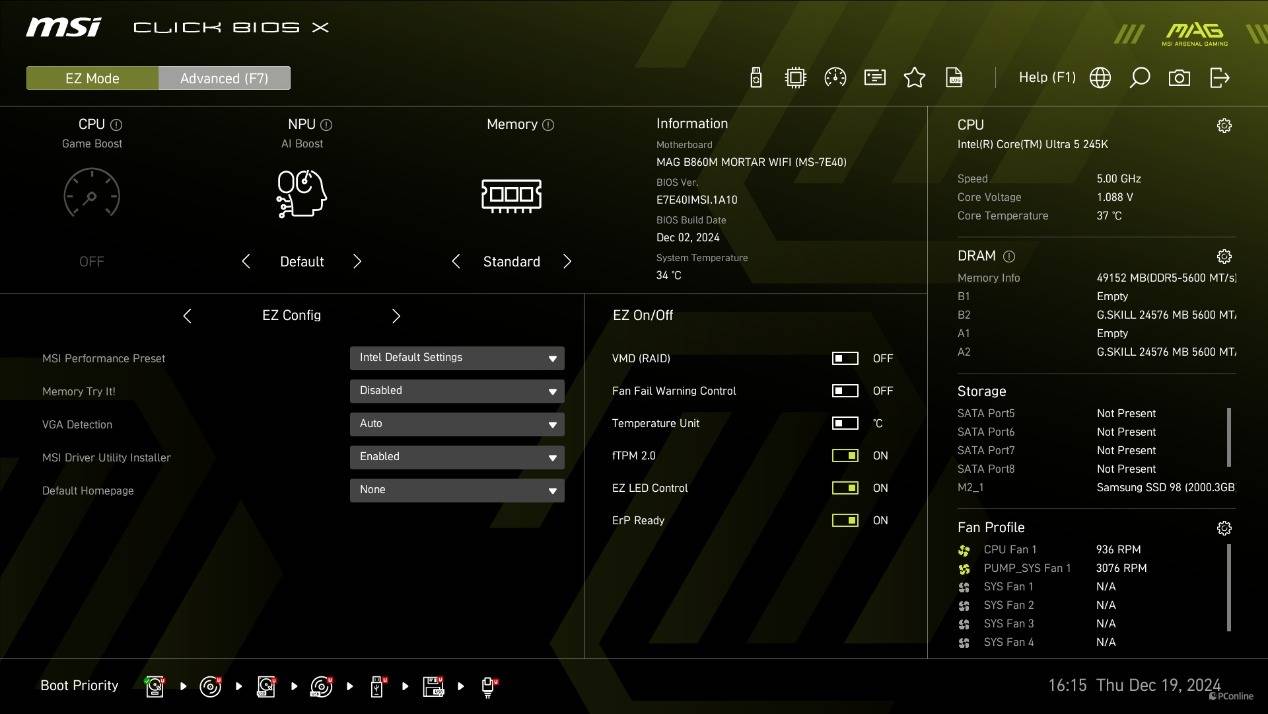Click the globe language icon
1268x714 pixels.
pyautogui.click(x=1100, y=78)
